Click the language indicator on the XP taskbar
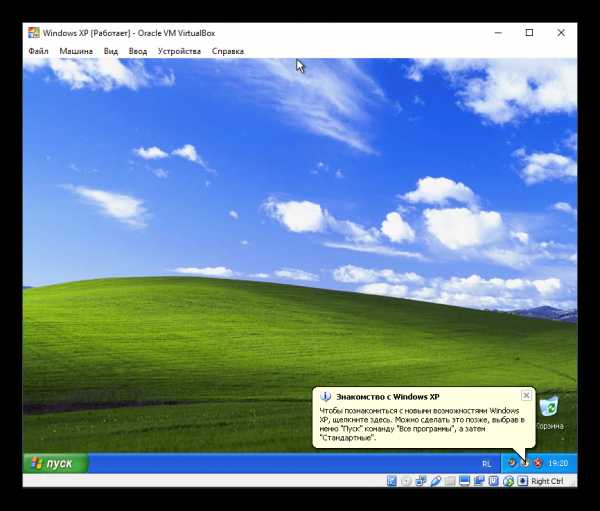Image resolution: width=600 pixels, height=511 pixels. (x=486, y=464)
